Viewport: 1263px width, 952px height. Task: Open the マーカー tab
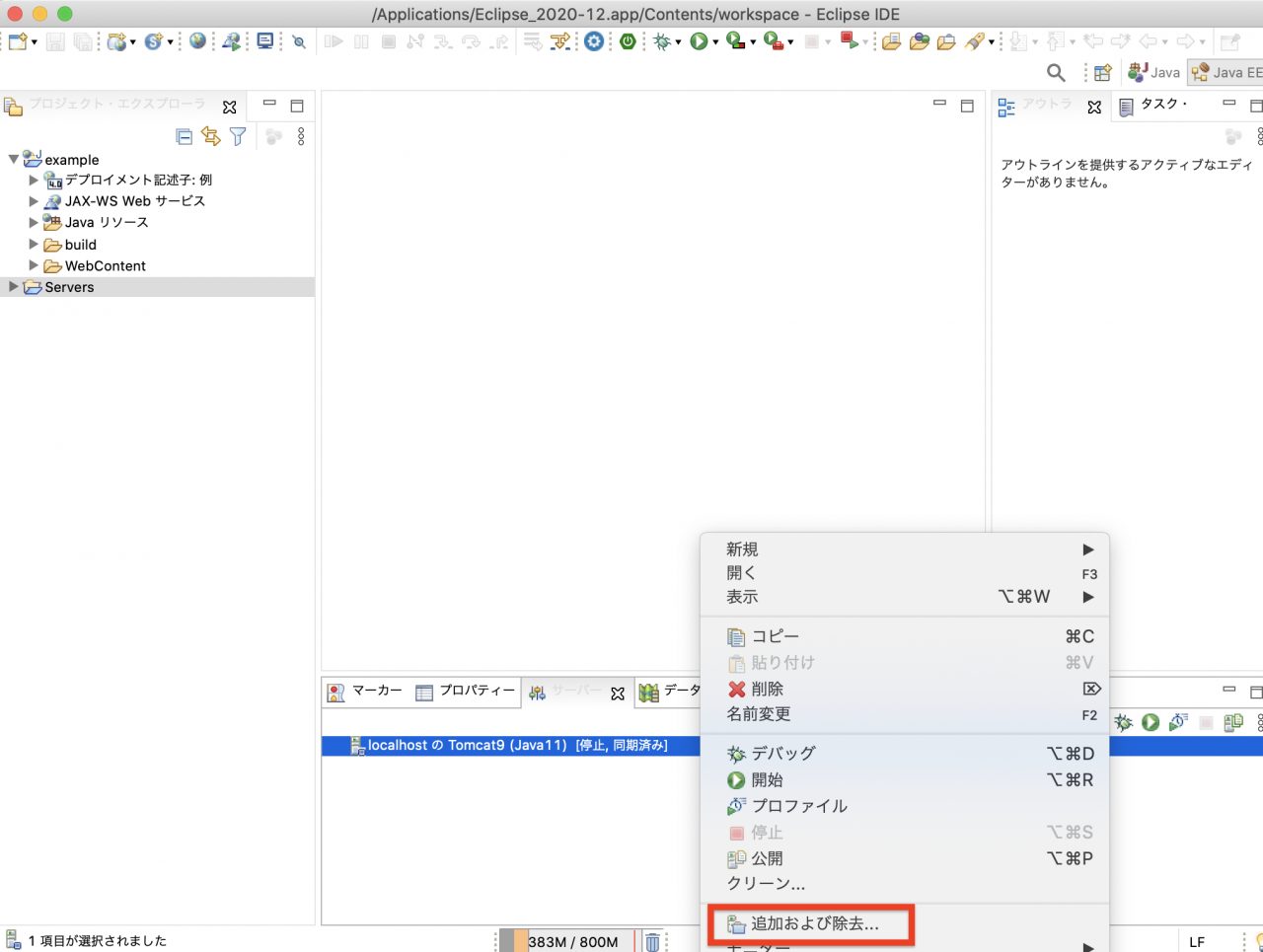click(x=365, y=692)
